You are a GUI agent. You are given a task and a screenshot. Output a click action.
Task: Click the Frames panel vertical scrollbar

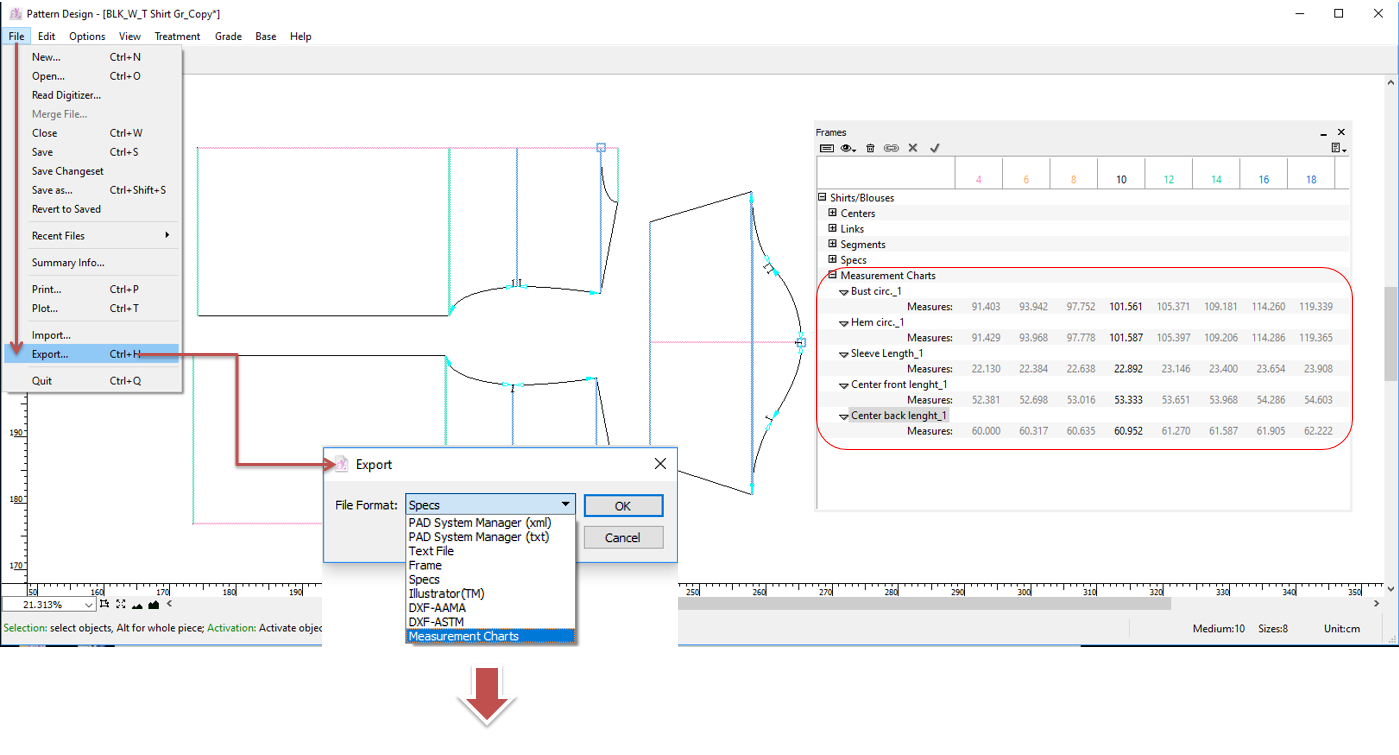tap(1390, 340)
